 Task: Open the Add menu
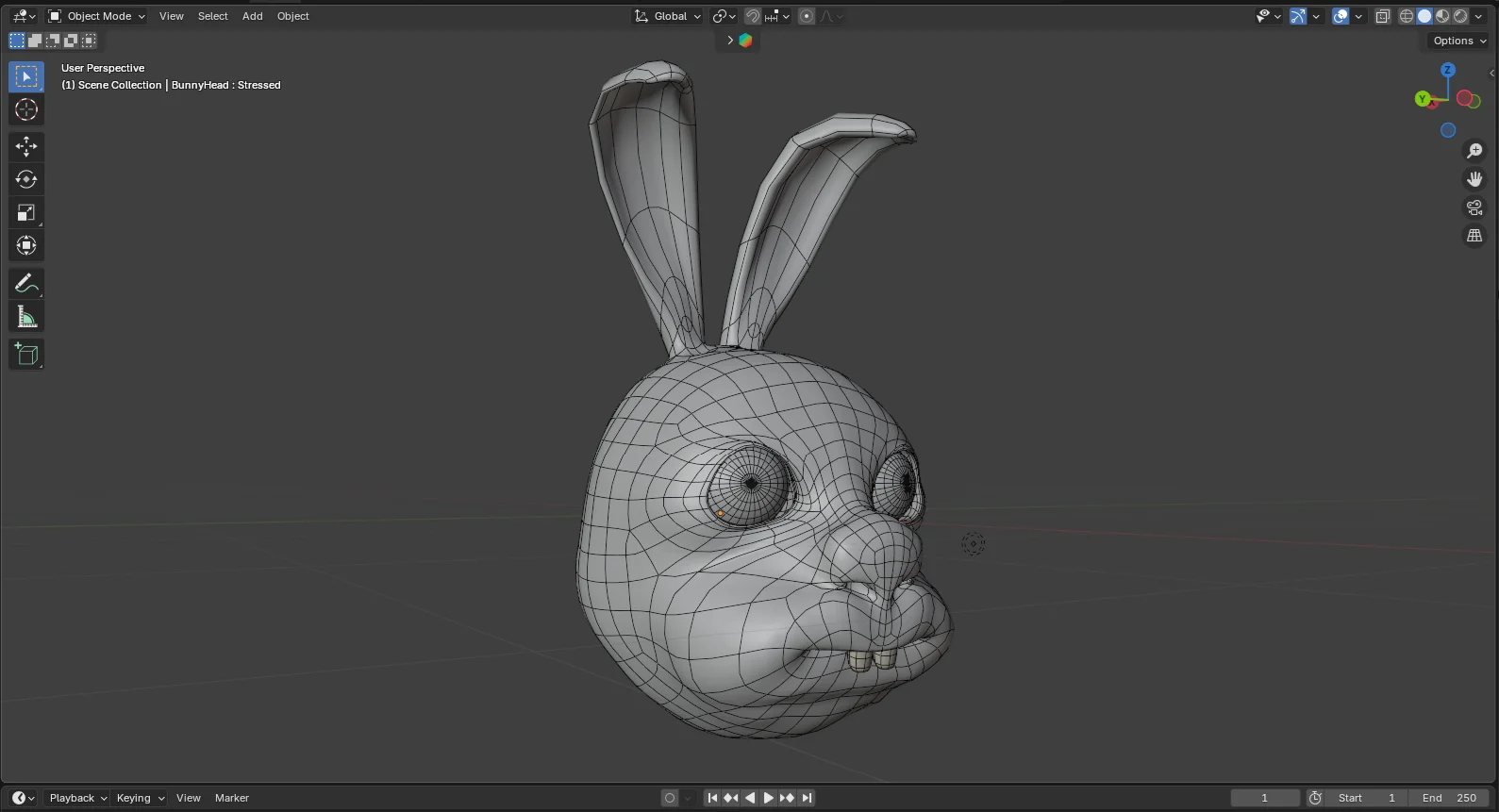[252, 16]
